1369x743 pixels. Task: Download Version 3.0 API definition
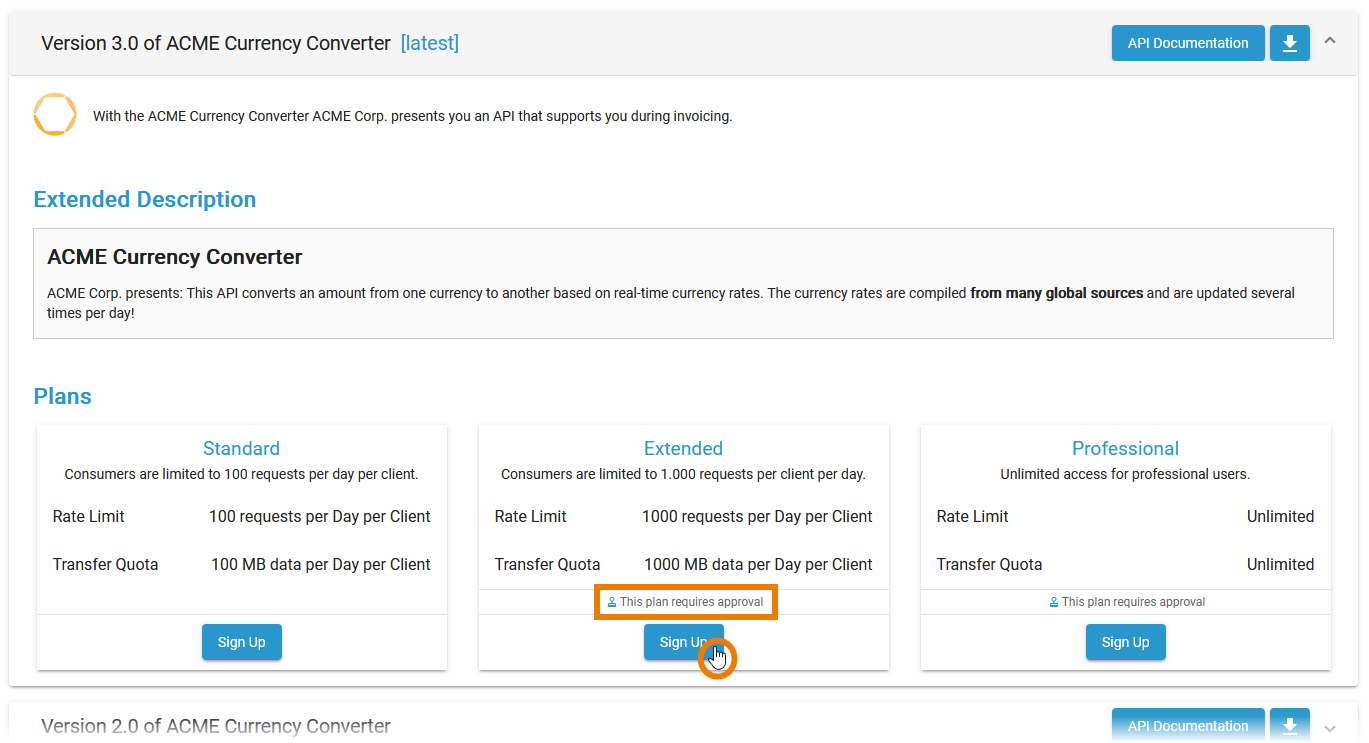(x=1290, y=43)
